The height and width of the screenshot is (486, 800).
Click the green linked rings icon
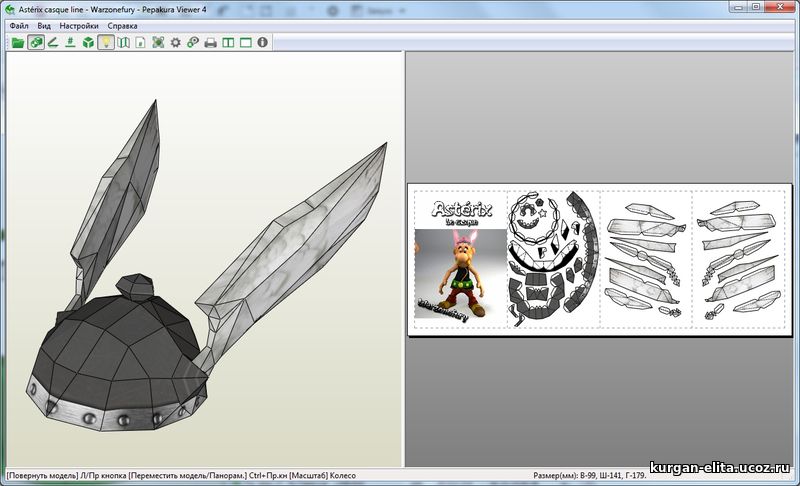(193, 43)
